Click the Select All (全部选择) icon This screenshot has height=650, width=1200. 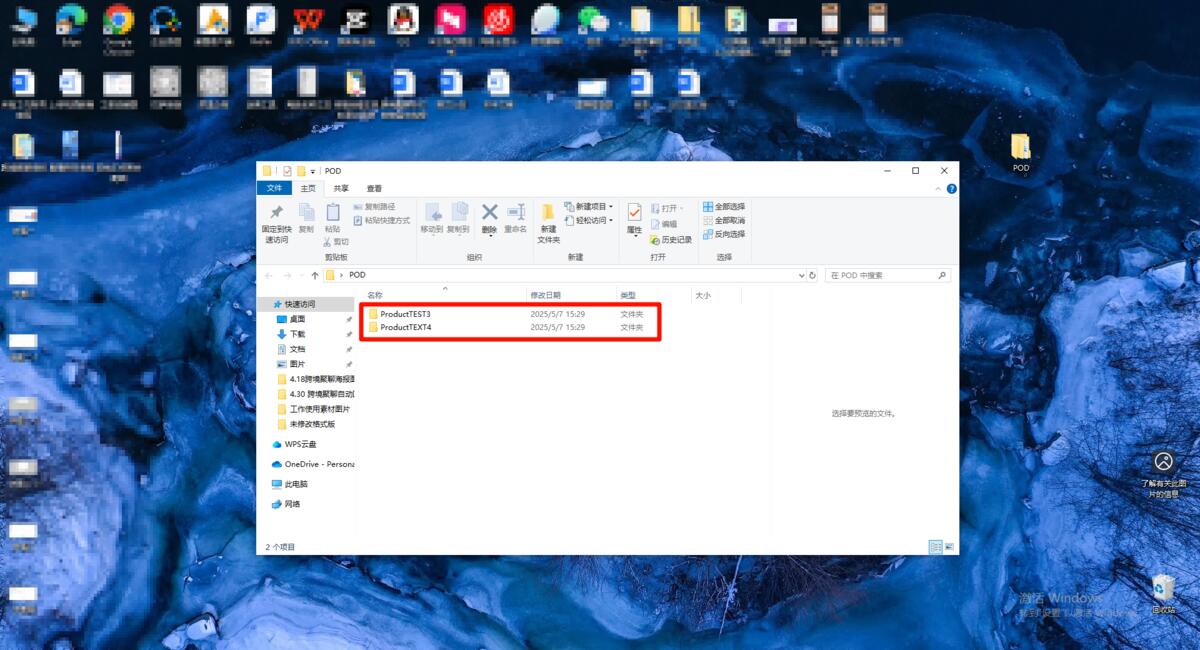[x=708, y=207]
